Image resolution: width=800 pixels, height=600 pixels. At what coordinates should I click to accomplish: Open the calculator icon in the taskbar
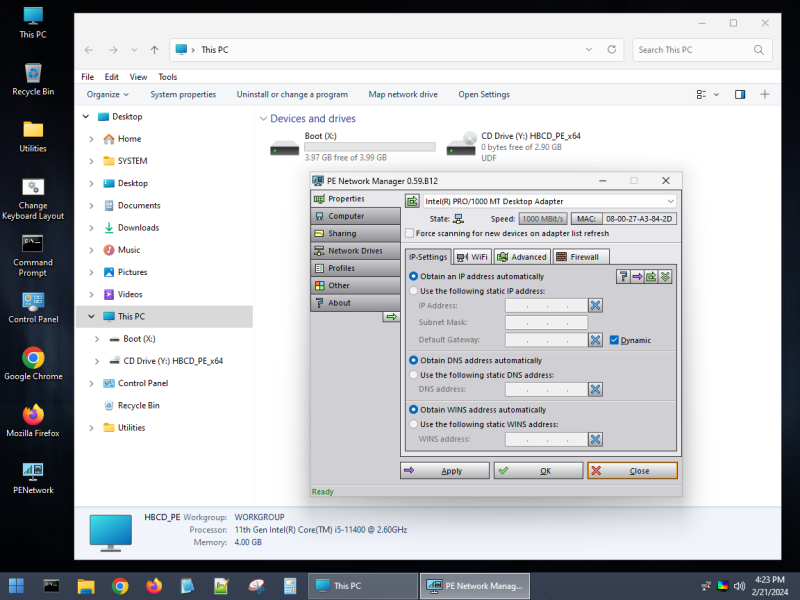pyautogui.click(x=290, y=586)
